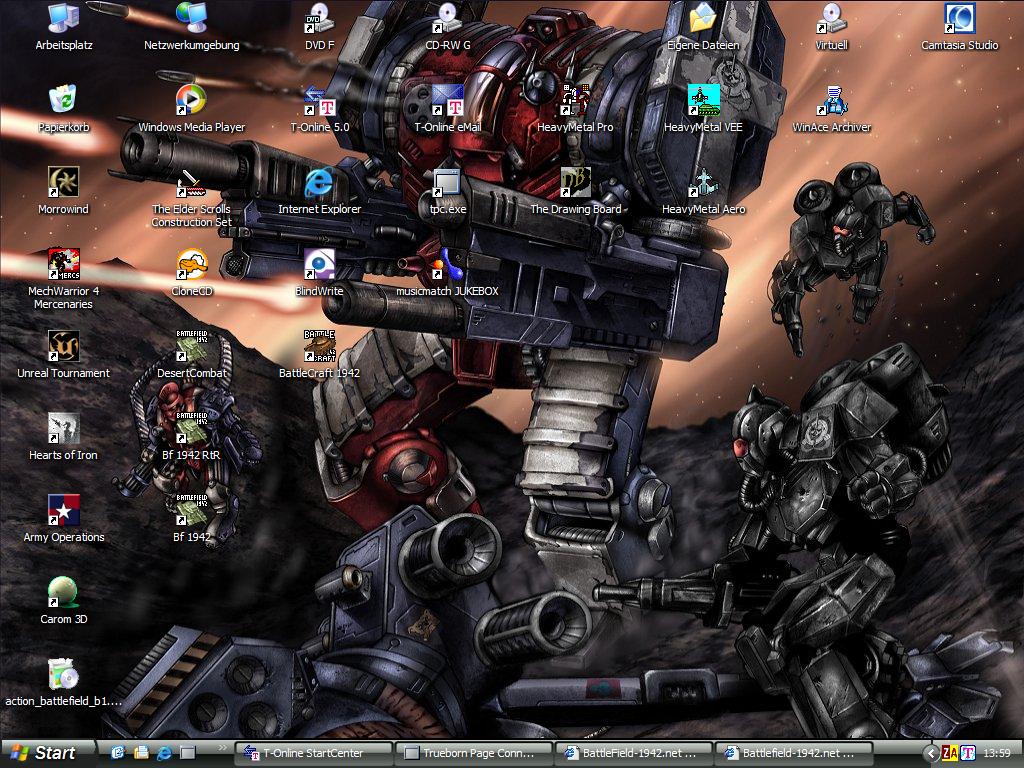Select the Bf 1942 RtR shortcut
Screen dimensions: 1024x768
tap(191, 437)
